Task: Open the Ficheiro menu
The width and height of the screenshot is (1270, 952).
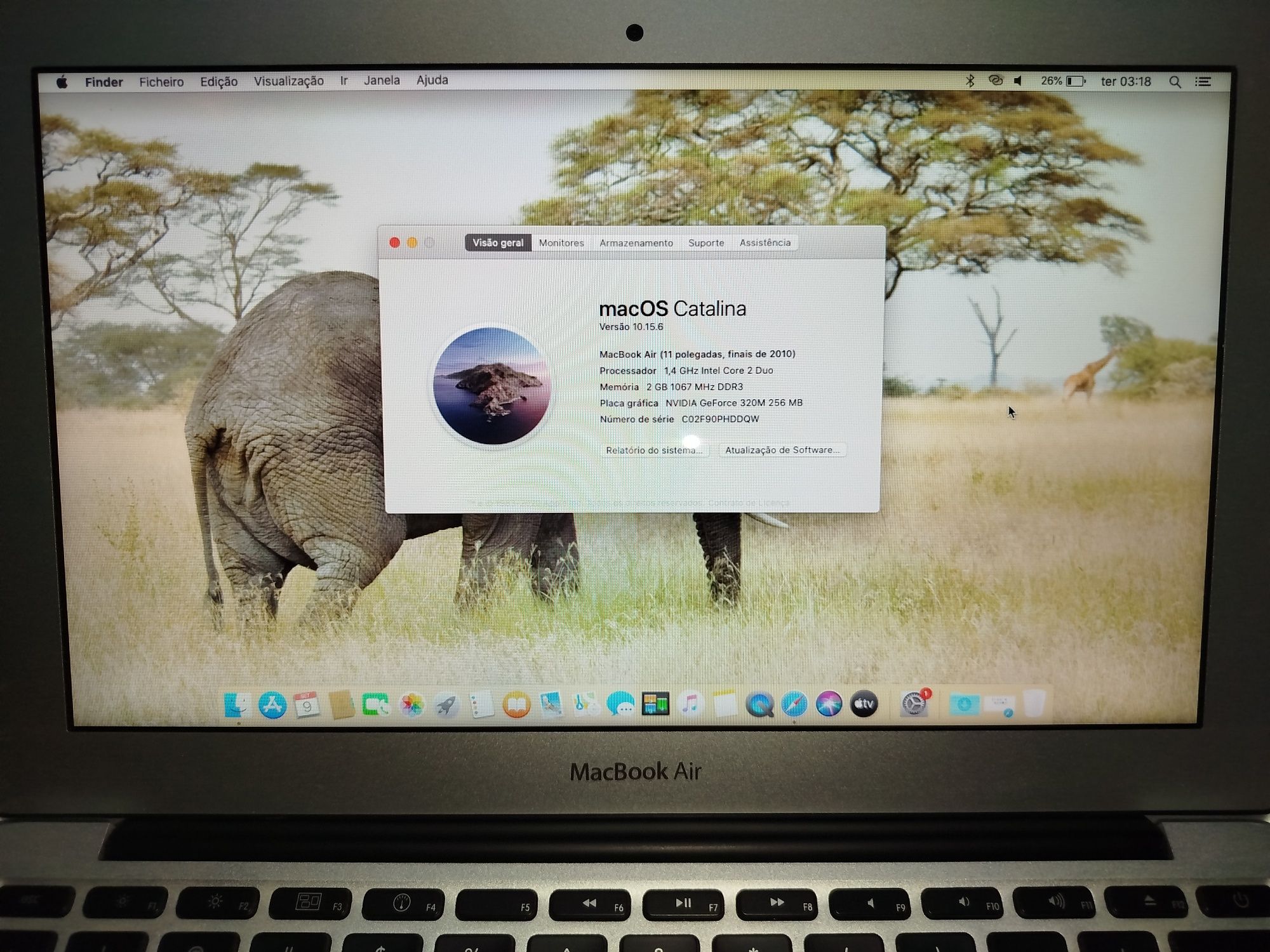Action: 161,82
